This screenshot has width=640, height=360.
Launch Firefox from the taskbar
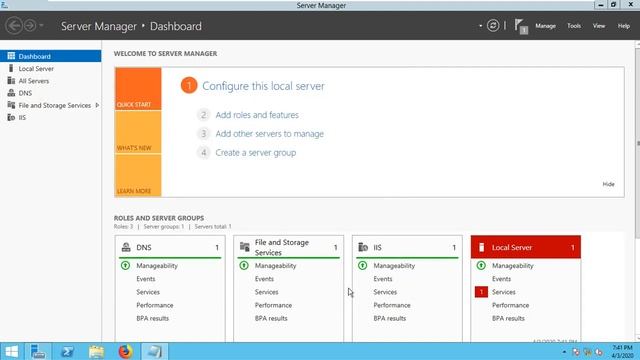click(125, 351)
